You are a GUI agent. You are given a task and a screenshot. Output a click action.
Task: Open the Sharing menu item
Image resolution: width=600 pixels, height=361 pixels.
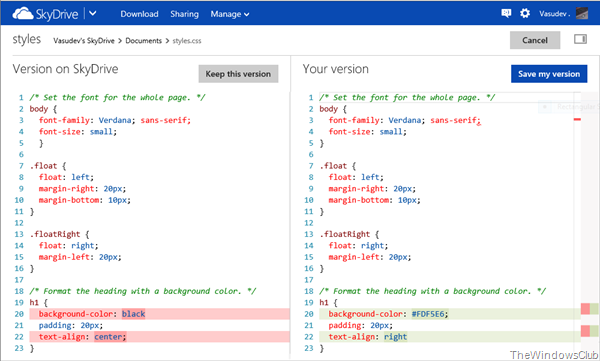point(184,14)
